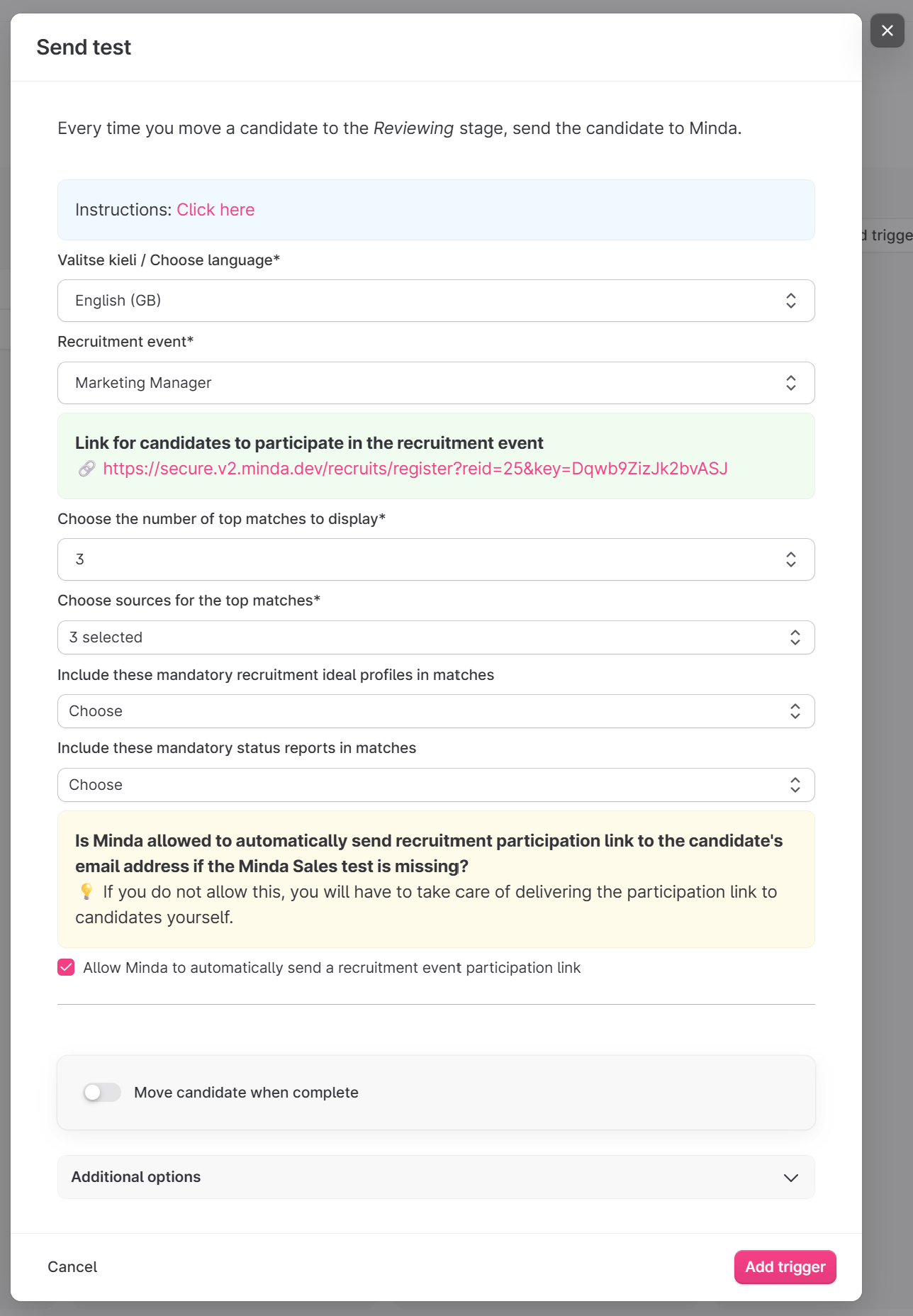The width and height of the screenshot is (913, 1316).
Task: Uncheck Allow Minda to automatically send link
Action: tap(66, 968)
